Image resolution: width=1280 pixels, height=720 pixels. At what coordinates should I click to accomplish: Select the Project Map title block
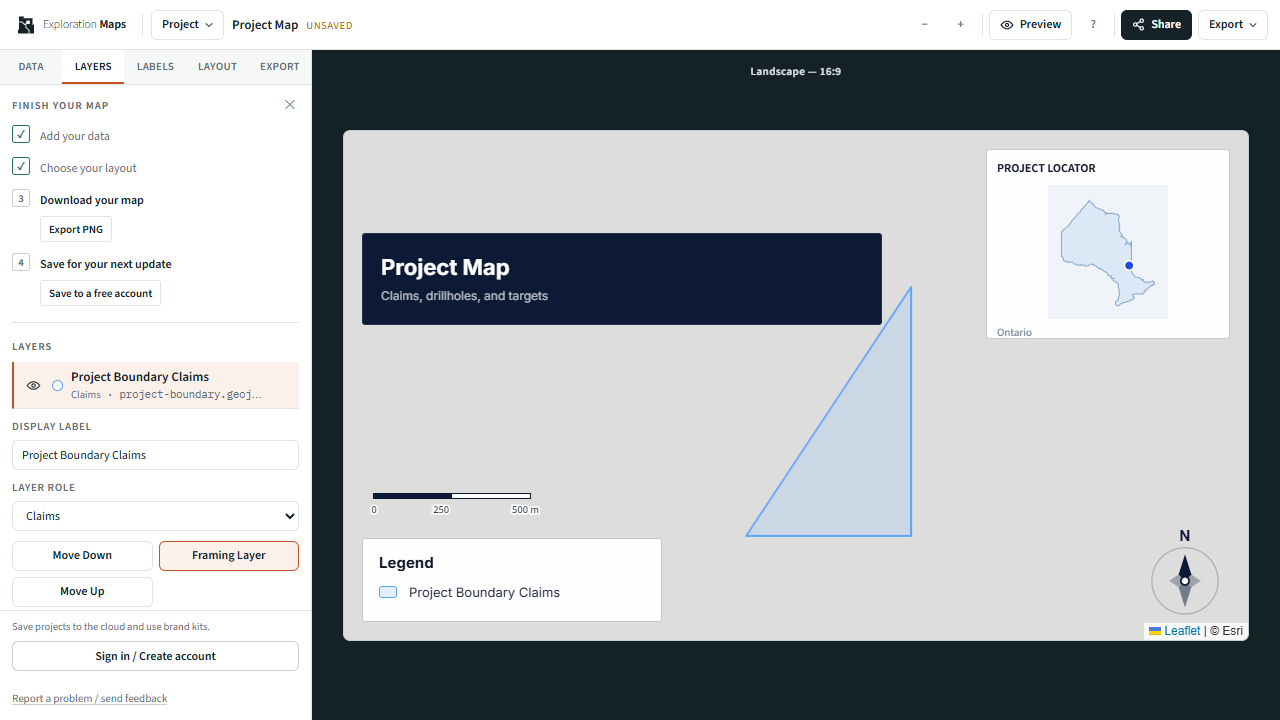tap(622, 279)
